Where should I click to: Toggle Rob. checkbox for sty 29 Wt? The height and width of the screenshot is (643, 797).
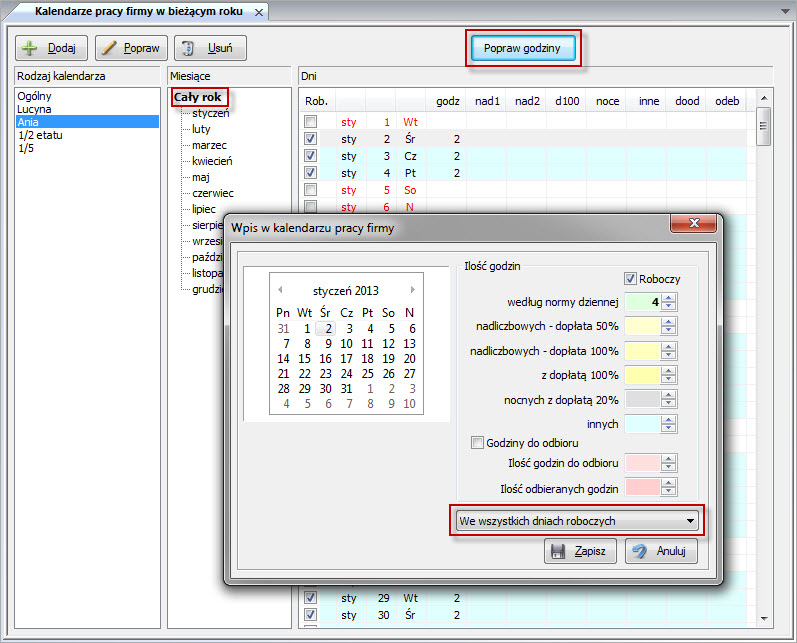click(x=311, y=597)
